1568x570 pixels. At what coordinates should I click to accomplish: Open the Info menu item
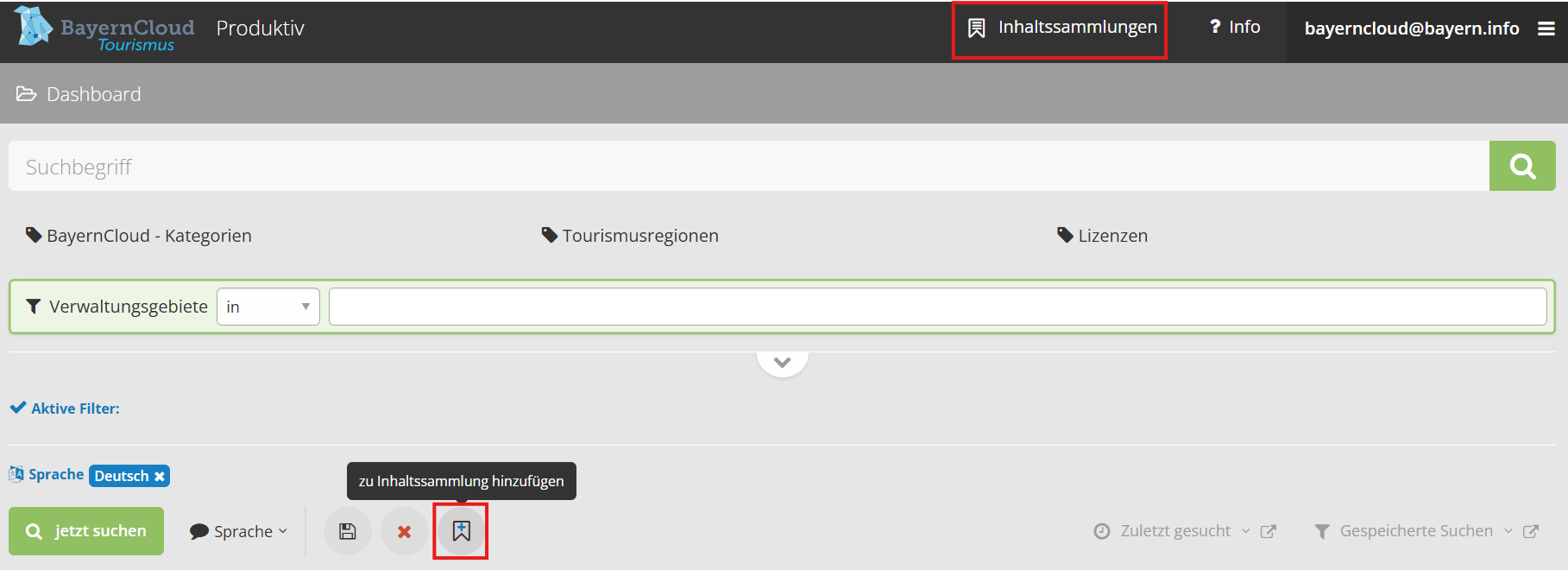pyautogui.click(x=1235, y=28)
